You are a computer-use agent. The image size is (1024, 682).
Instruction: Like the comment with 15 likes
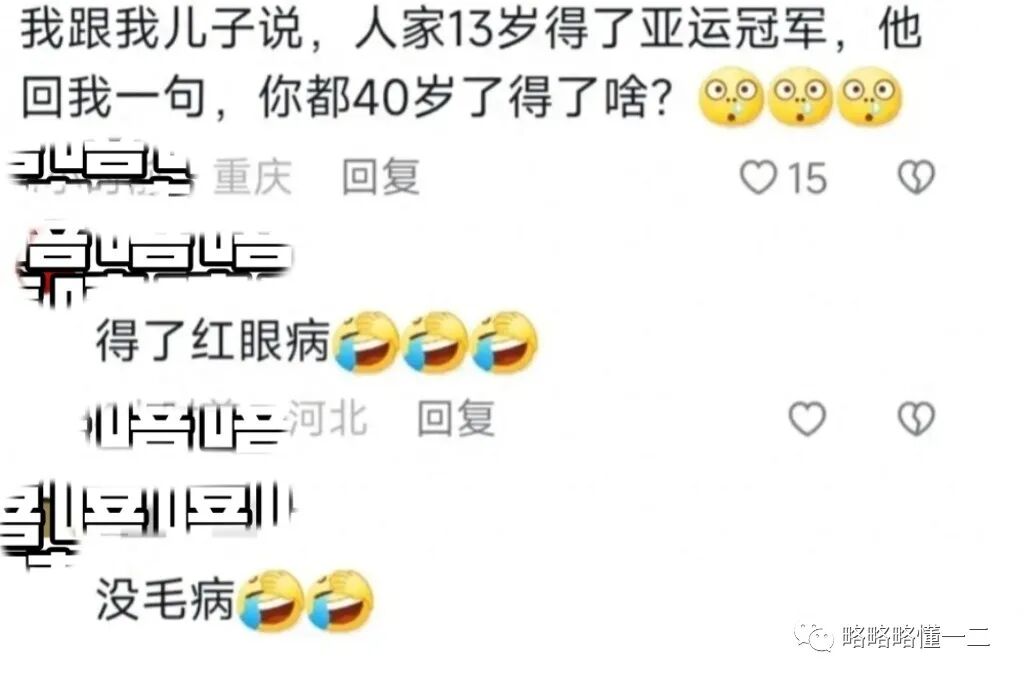click(758, 177)
